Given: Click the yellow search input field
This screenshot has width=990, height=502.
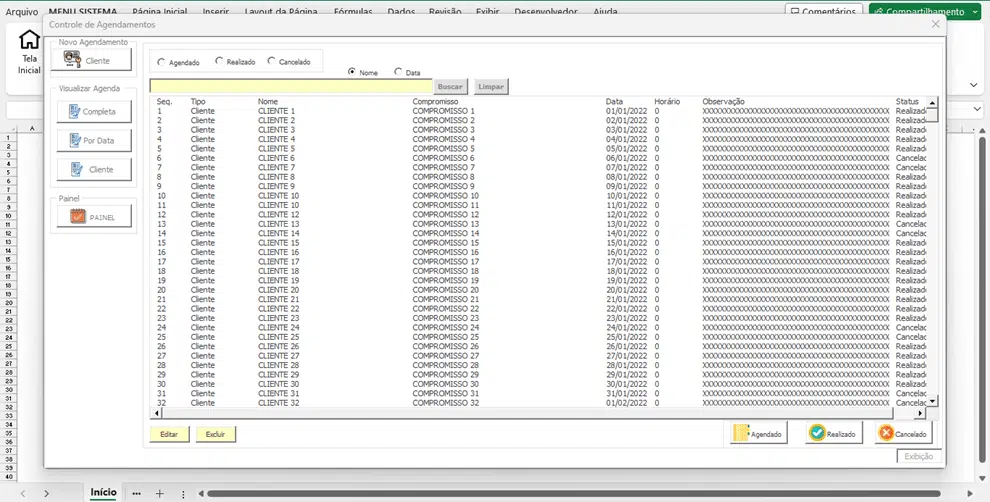Looking at the screenshot, I should (x=290, y=87).
